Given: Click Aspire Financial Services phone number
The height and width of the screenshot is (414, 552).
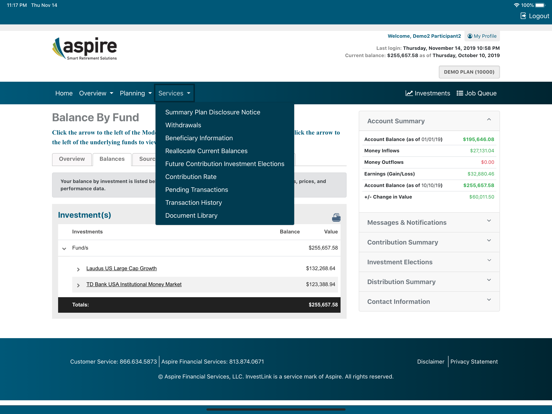Looking at the screenshot, I should click(x=246, y=362).
